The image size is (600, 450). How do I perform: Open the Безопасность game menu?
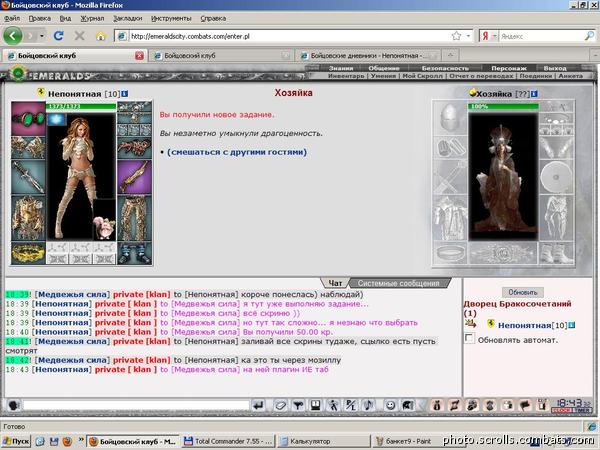(x=445, y=68)
